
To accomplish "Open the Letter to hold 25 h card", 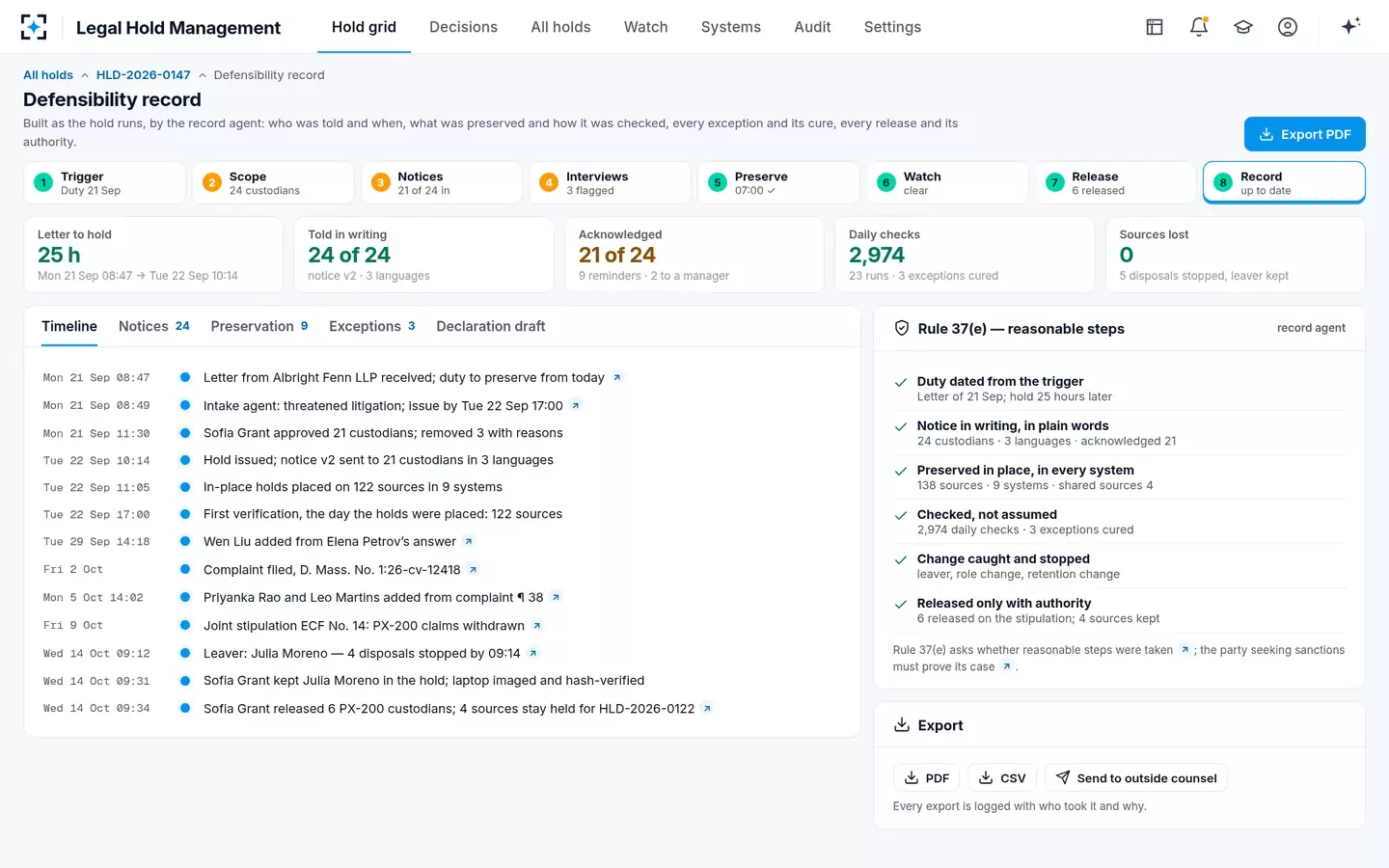I will (153, 255).
